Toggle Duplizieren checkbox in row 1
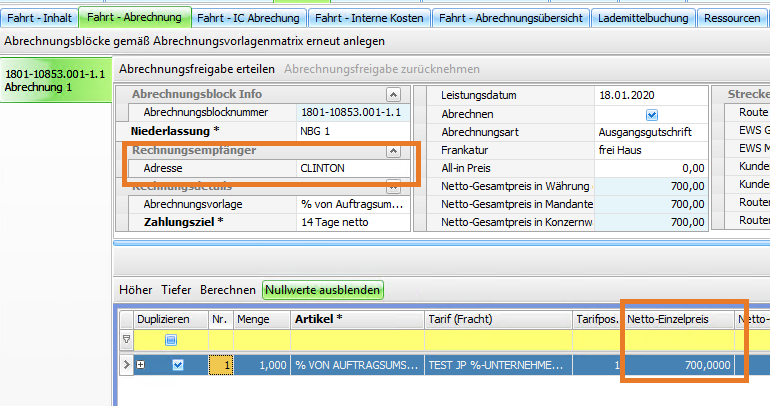This screenshot has width=770, height=406. point(178,365)
